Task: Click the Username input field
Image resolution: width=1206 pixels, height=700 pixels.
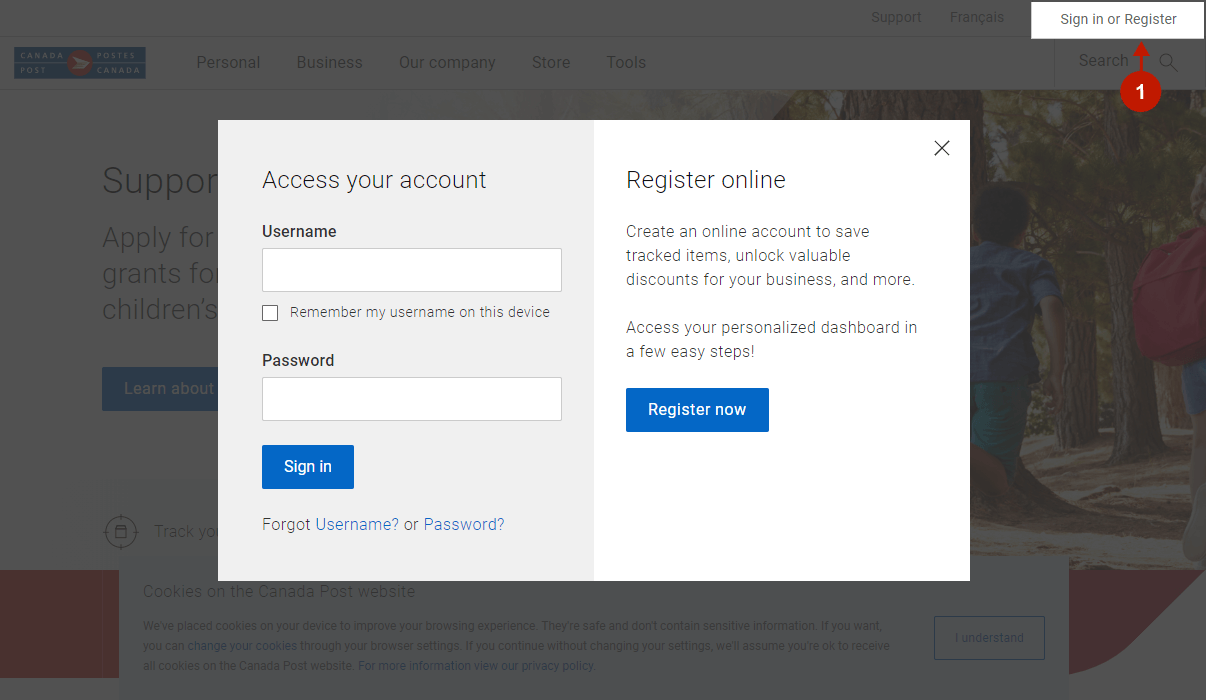Action: click(412, 270)
